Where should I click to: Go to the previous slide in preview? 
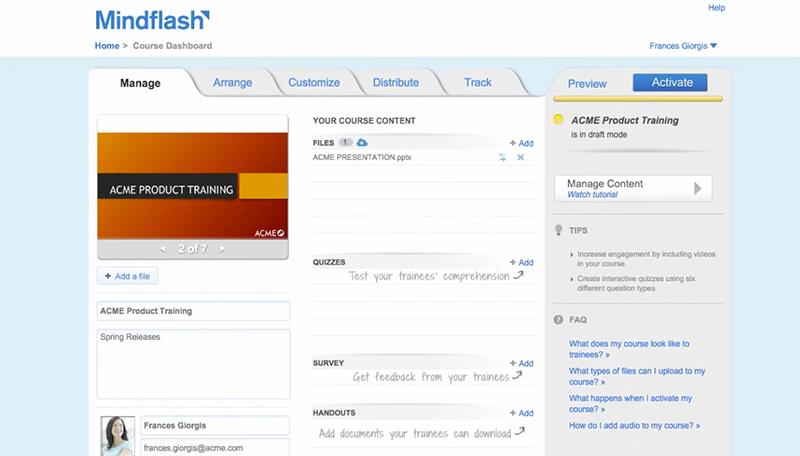163,248
